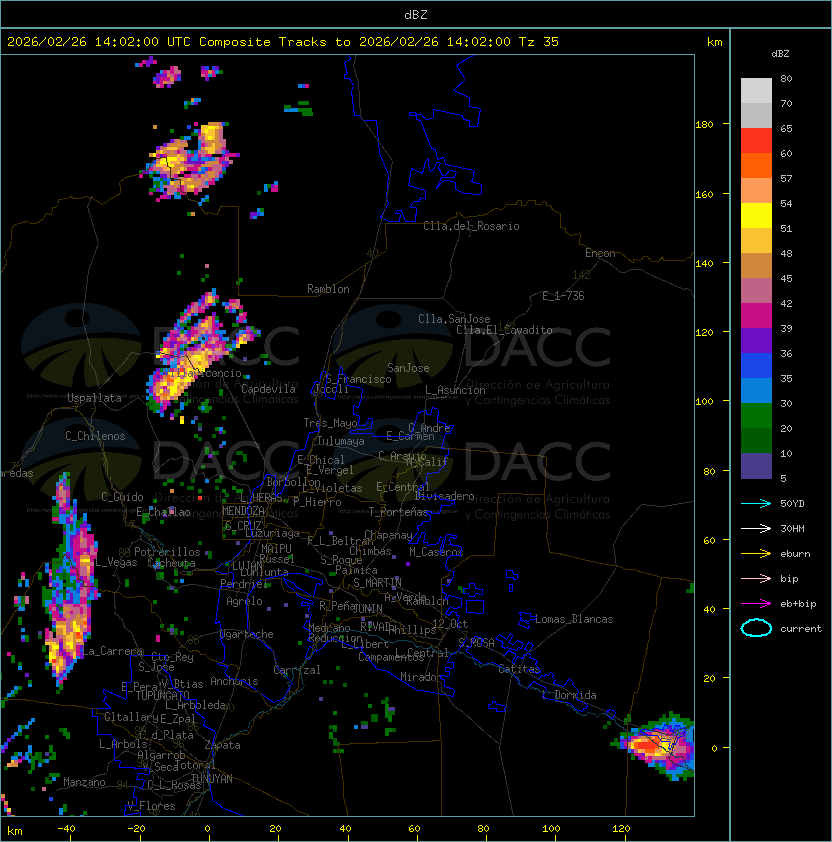
Task: Select the royal blue 35-36 dBZ swatch
Action: pyautogui.click(x=756, y=365)
